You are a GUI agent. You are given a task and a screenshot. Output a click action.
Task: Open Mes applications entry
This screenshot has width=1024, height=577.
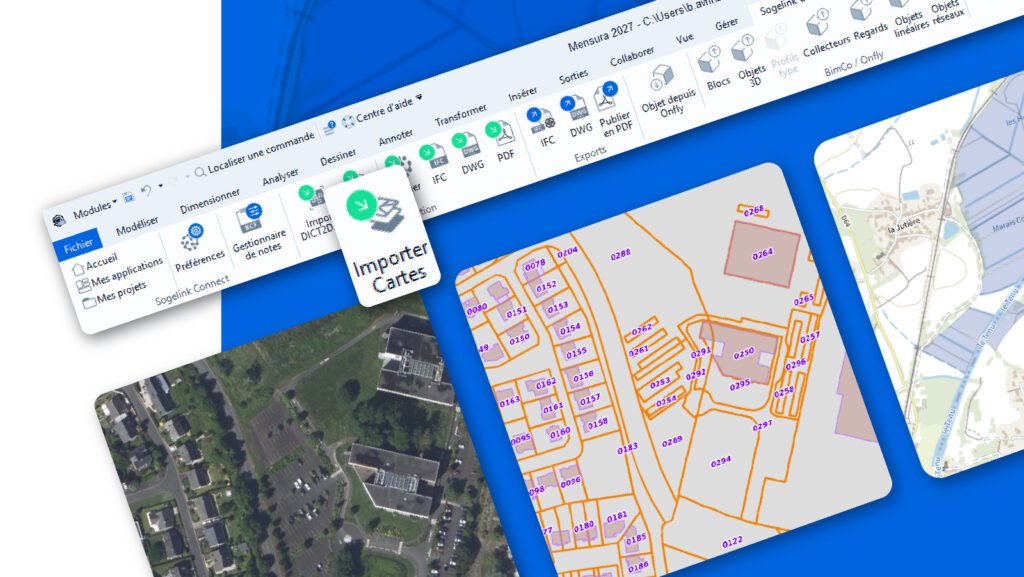120,273
